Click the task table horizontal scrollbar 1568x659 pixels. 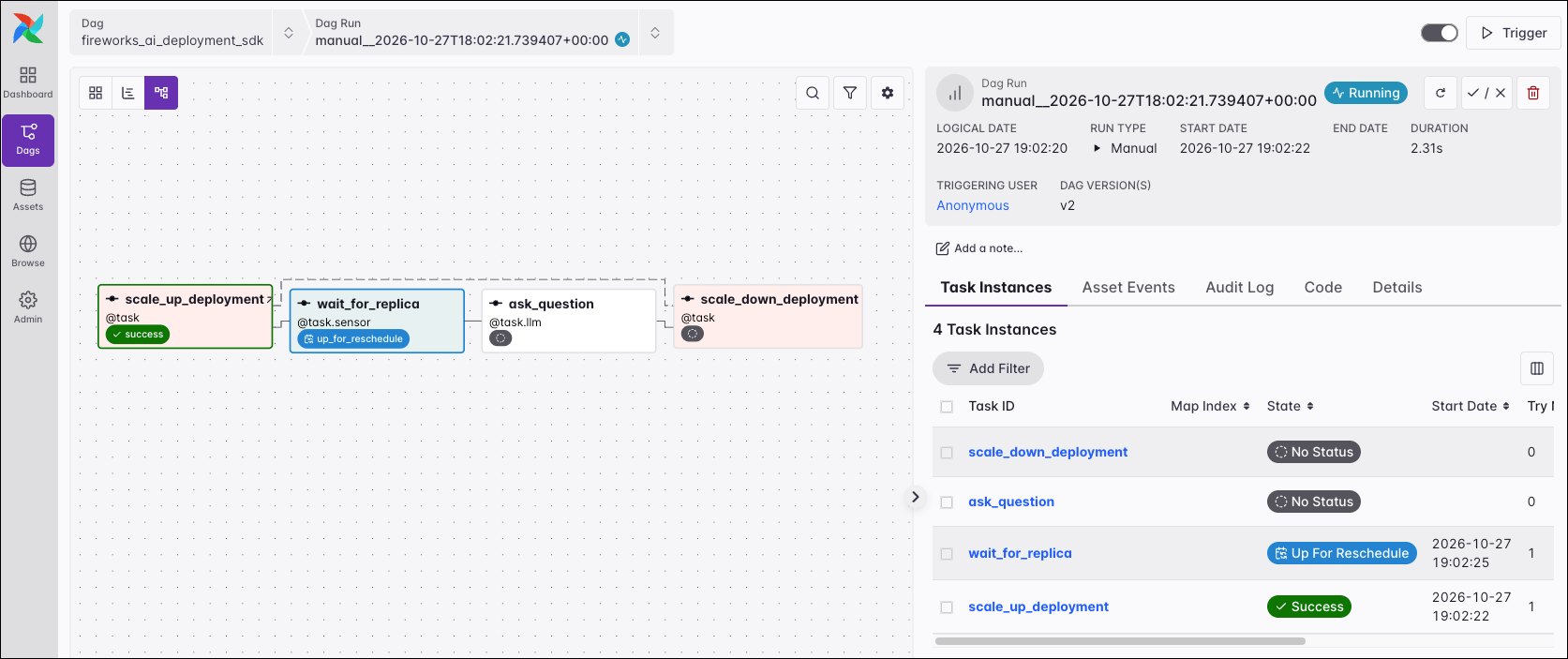pos(1120,641)
